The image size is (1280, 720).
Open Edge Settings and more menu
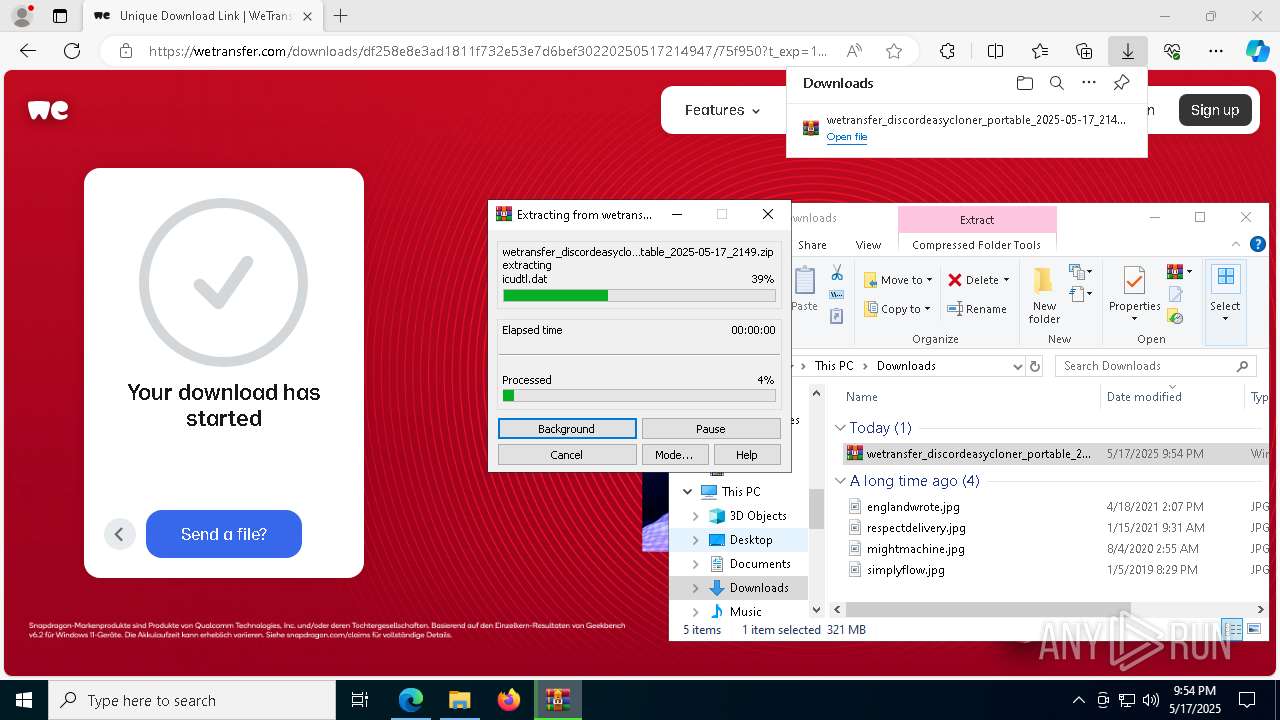coord(1216,51)
